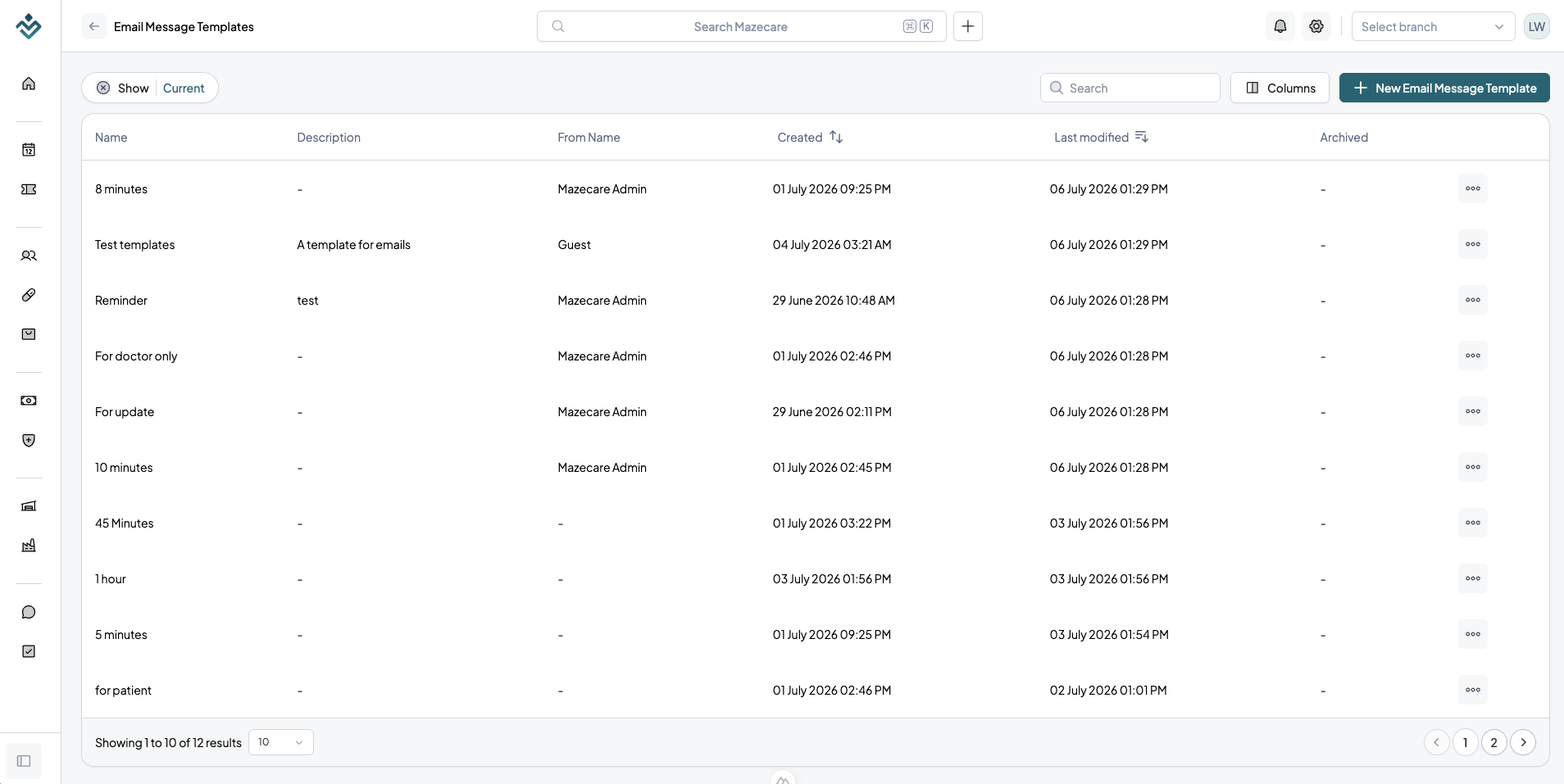
Task: Click 'A template for emails' description cell
Action: (354, 245)
